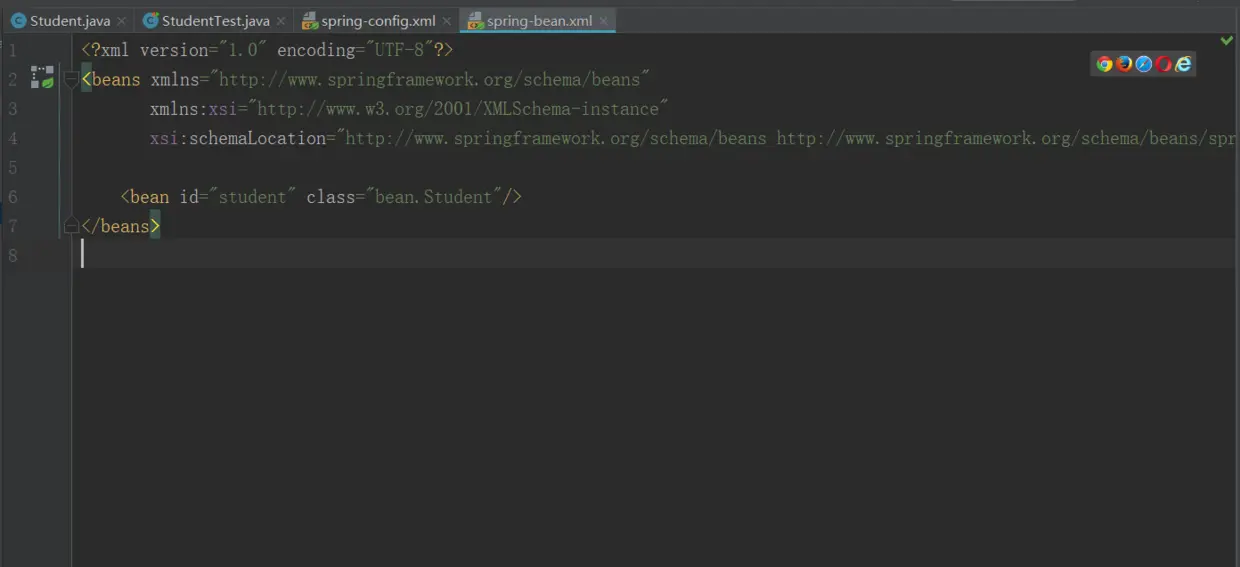This screenshot has width=1240, height=567.
Task: Switch to the Student.java tab
Action: pyautogui.click(x=70, y=21)
